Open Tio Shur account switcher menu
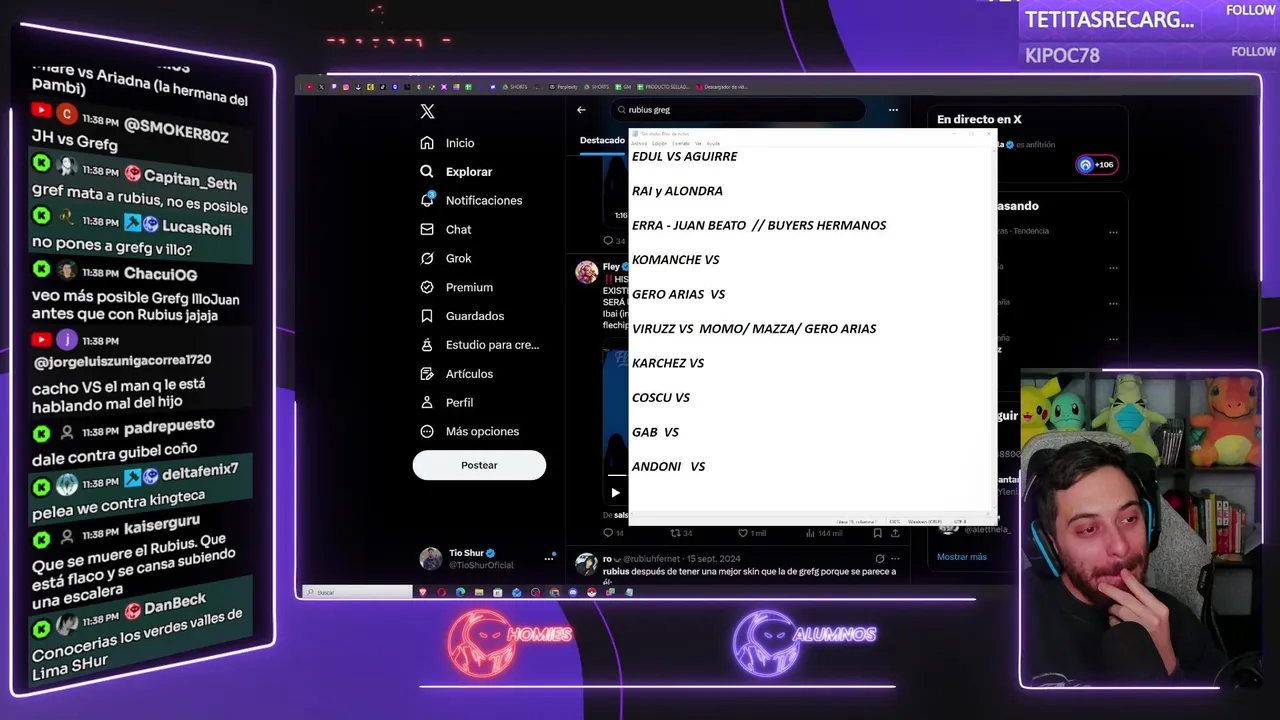Screen dimensions: 1280x720 point(549,558)
